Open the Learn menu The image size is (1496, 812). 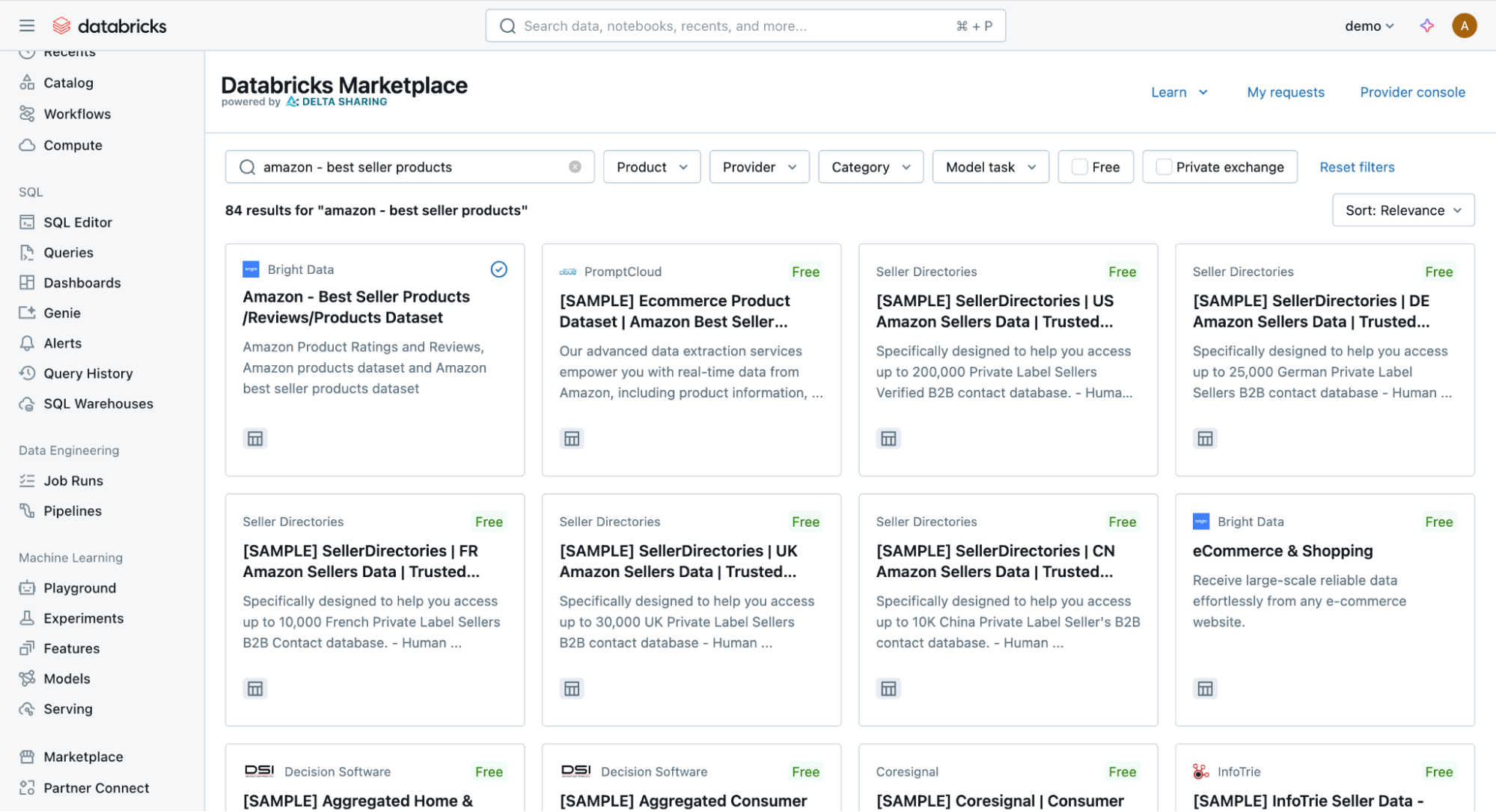[x=1179, y=91]
